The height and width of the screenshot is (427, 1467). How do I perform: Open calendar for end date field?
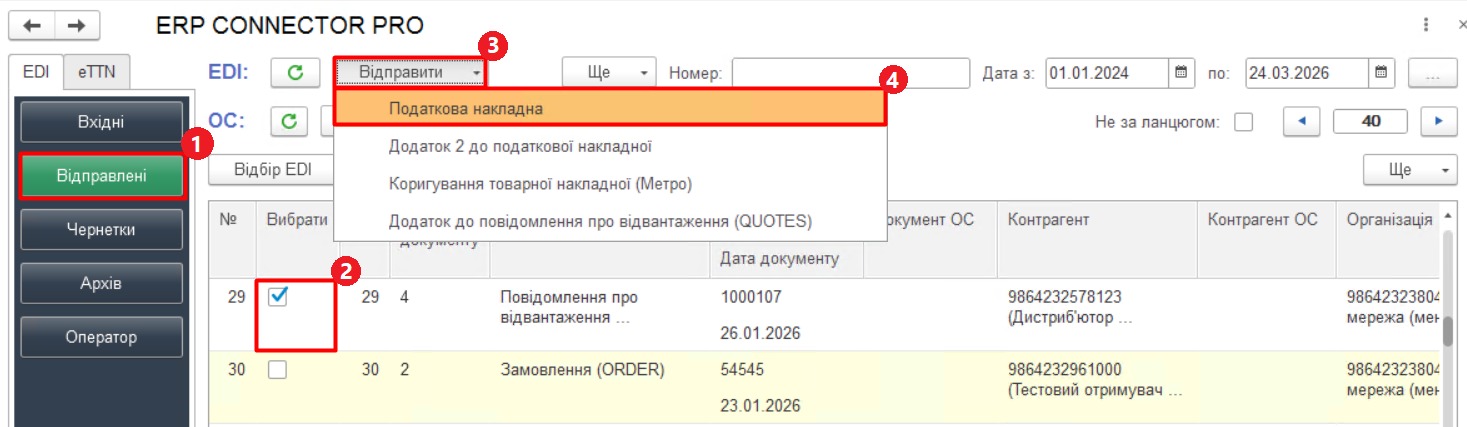pos(1381,73)
